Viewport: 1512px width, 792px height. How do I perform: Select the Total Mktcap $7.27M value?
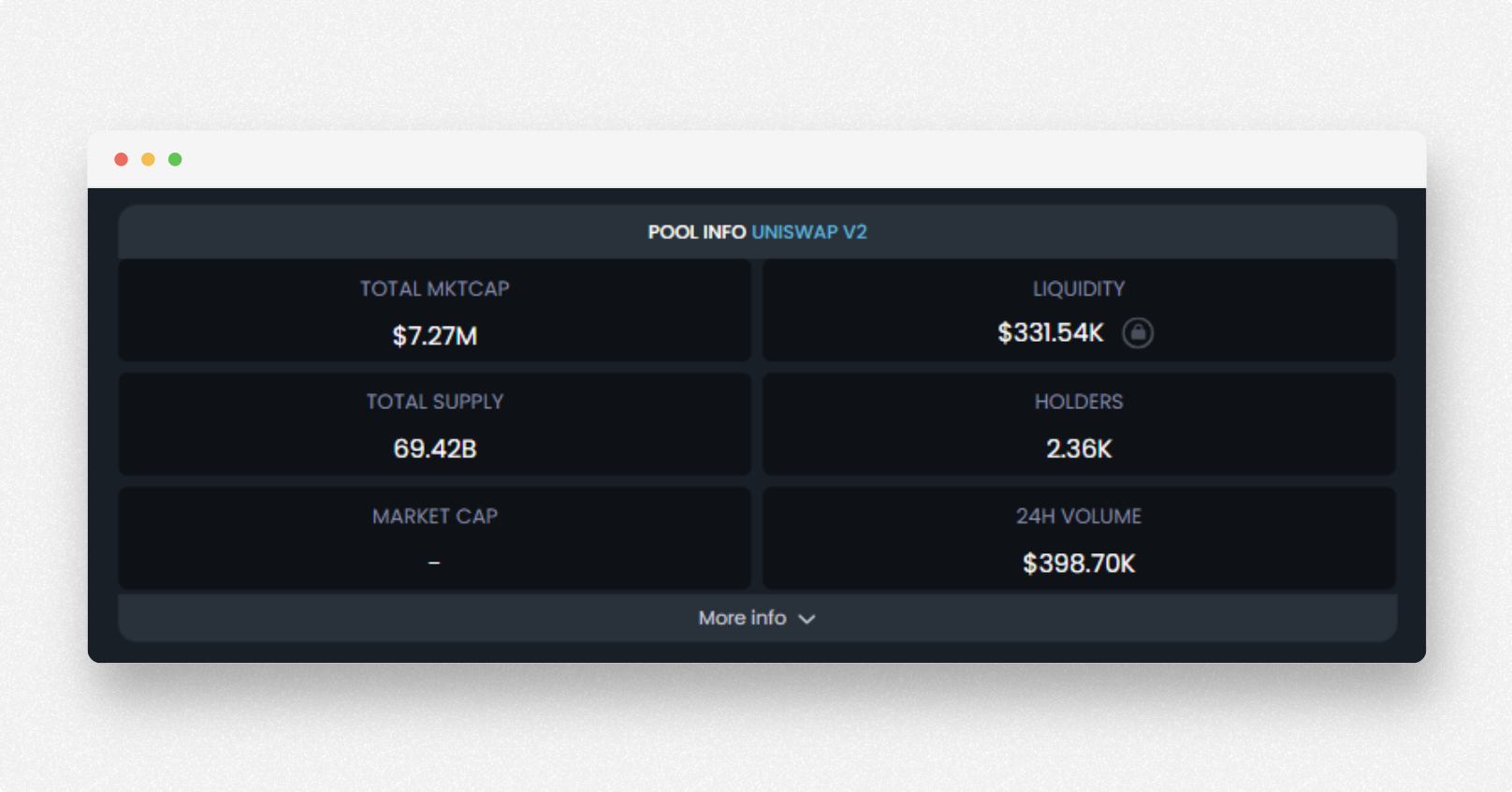pyautogui.click(x=435, y=336)
